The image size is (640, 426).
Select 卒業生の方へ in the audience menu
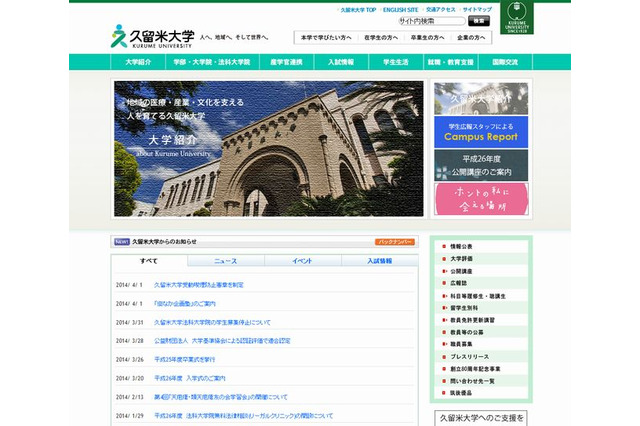point(427,38)
